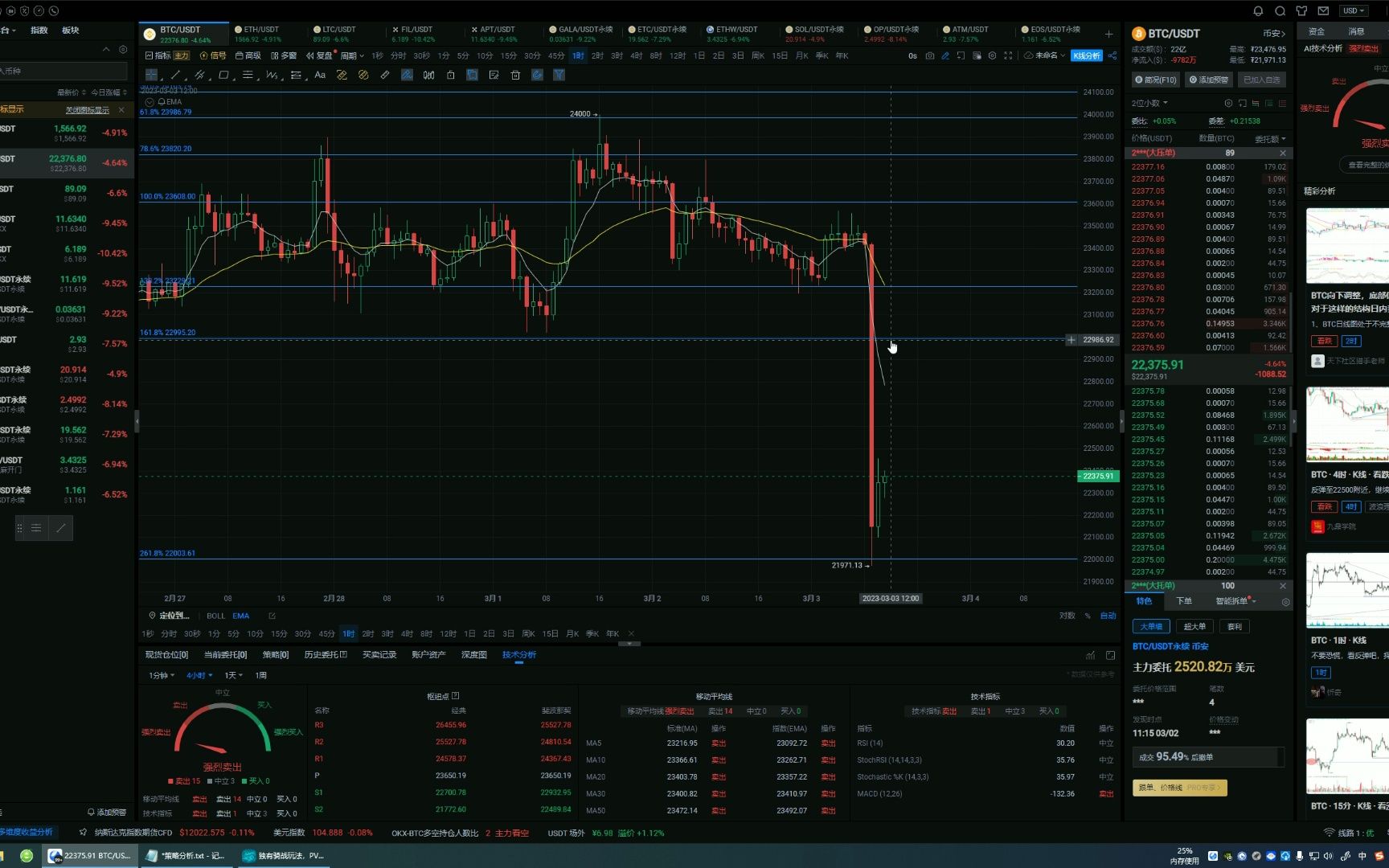Show only buy orders in order book
Viewport: 1389px width, 868px height.
[x=1269, y=104]
